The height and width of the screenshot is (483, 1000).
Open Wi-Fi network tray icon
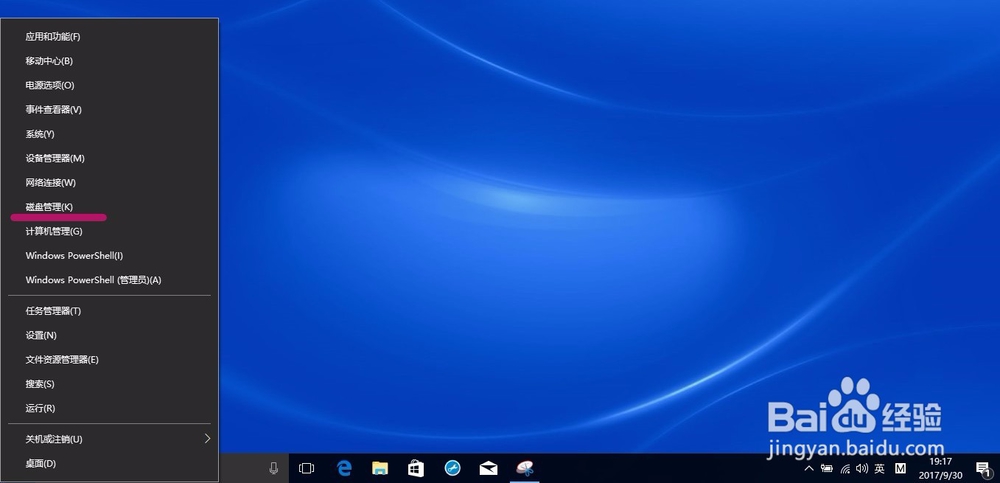tap(845, 468)
